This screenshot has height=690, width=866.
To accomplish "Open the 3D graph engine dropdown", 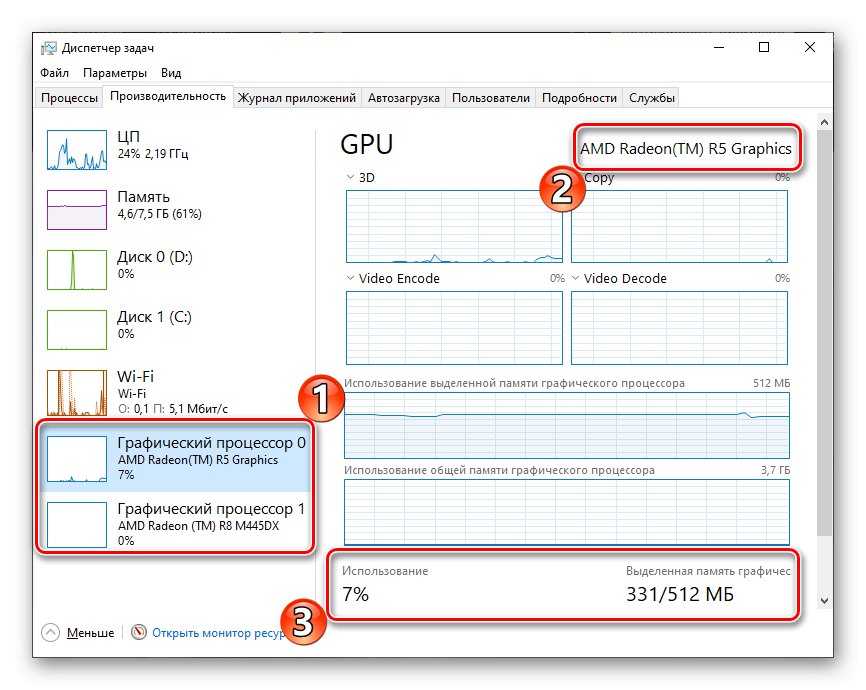I will (350, 178).
